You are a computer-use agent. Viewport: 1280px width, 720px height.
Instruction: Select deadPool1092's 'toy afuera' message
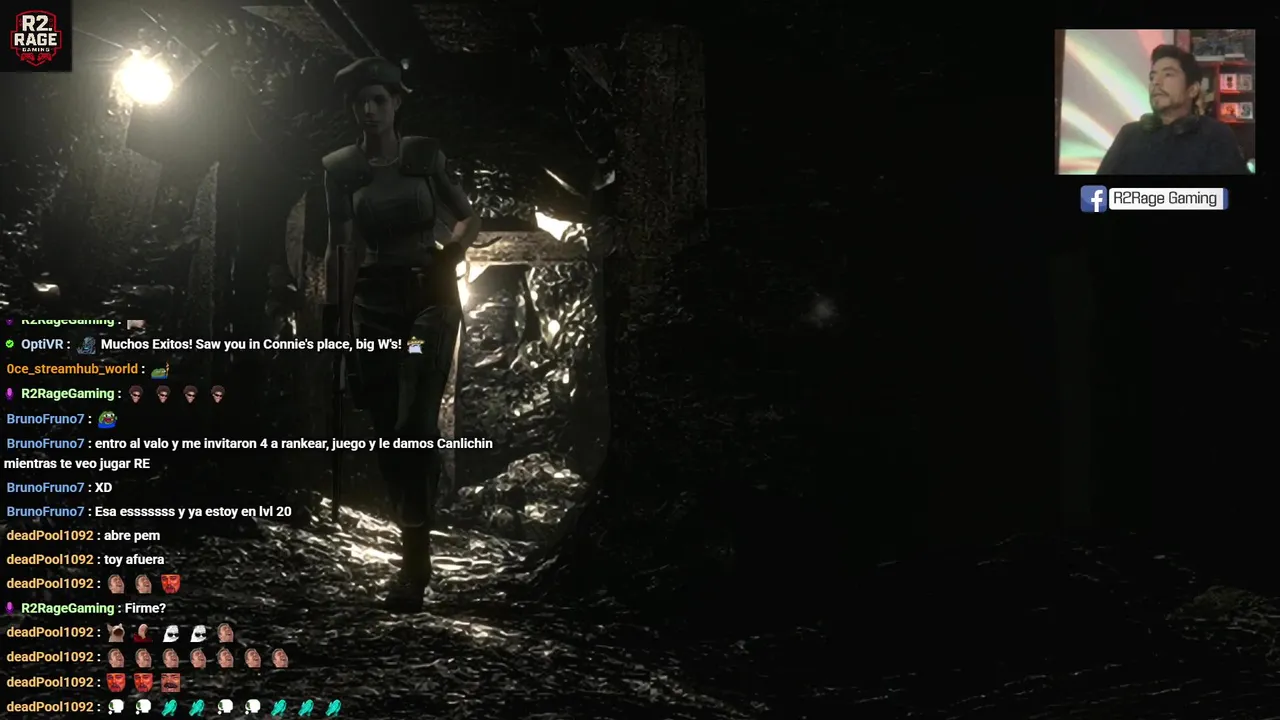(x=134, y=559)
